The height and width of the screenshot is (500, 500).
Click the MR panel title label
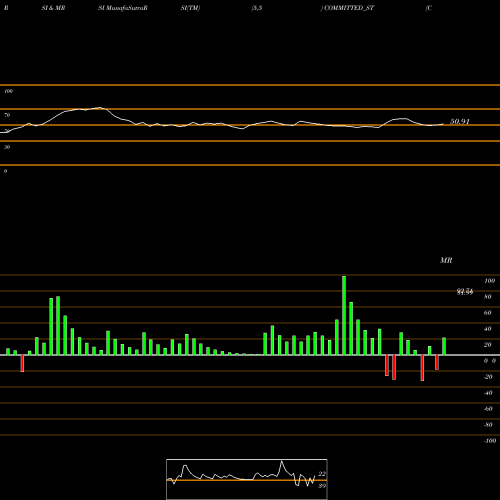tap(446, 260)
